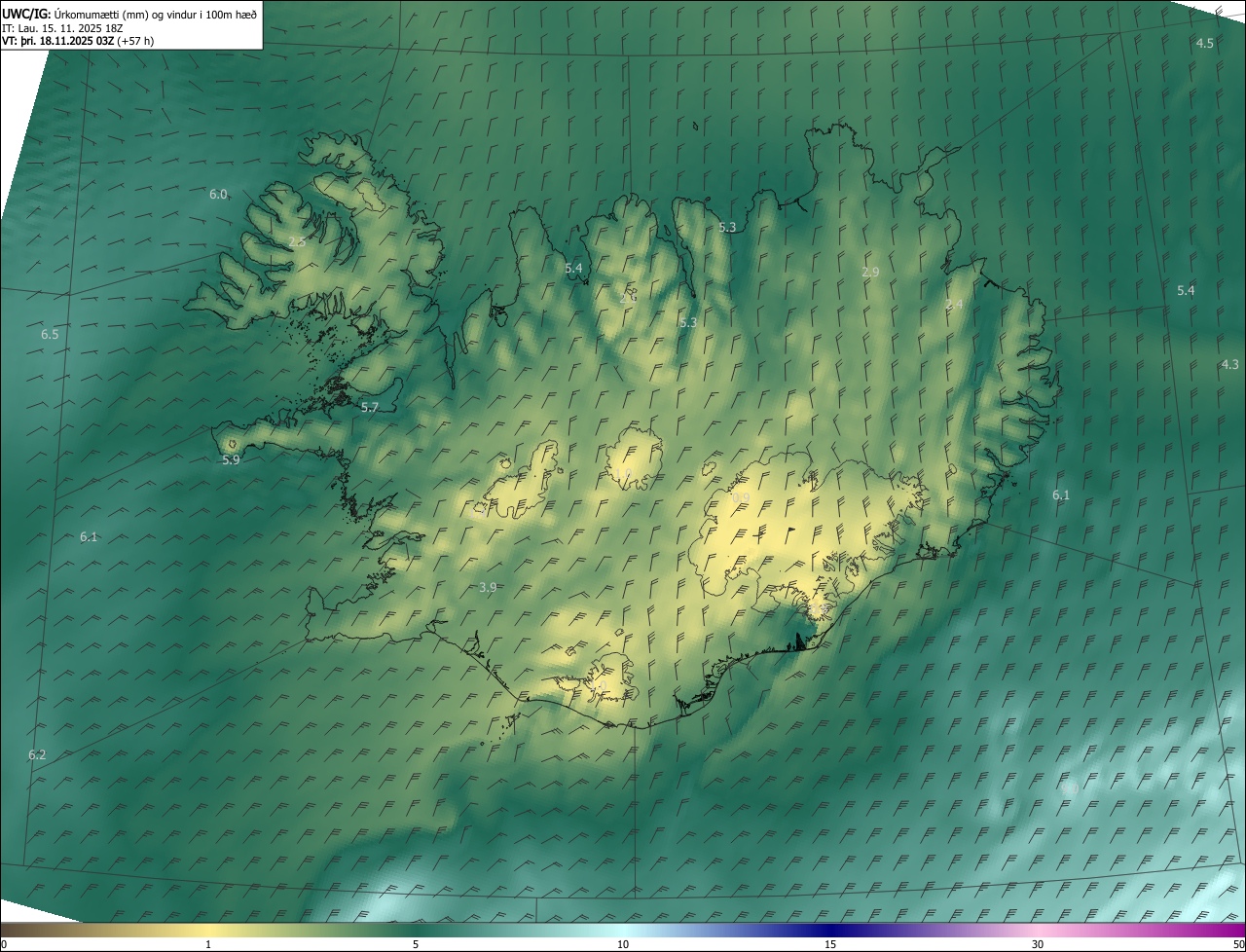The image size is (1246, 952).
Task: Click the colorbar tick label 50
Action: pyautogui.click(x=1238, y=945)
